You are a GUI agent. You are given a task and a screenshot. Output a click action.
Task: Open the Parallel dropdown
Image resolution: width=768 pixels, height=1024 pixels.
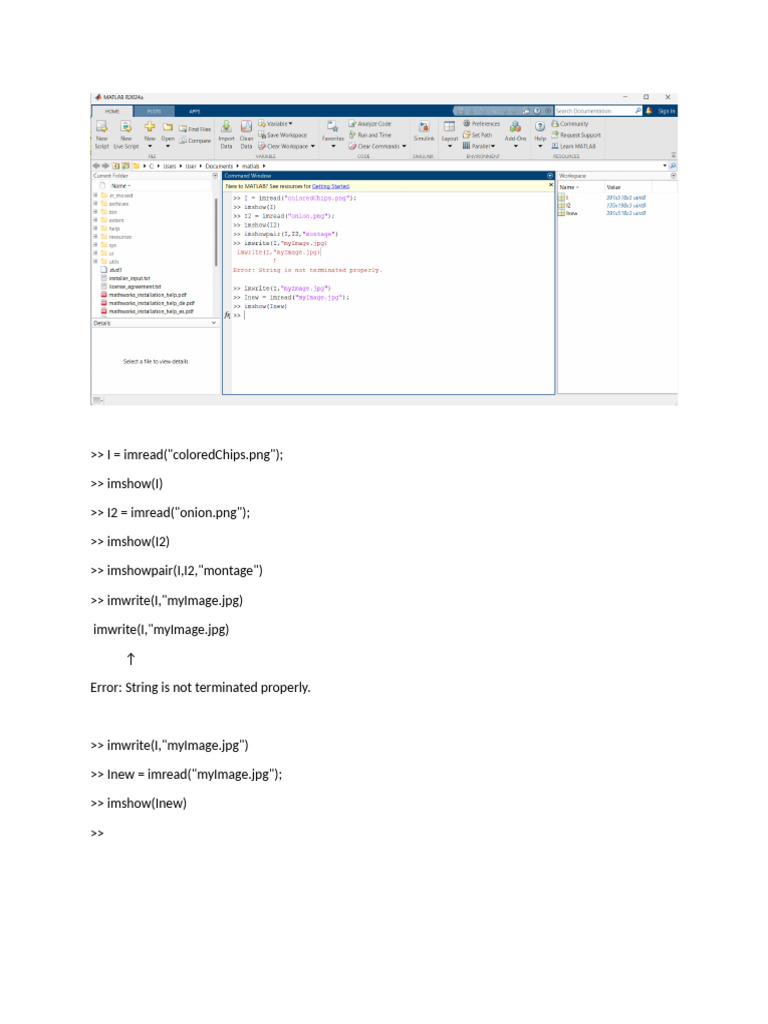[479, 146]
